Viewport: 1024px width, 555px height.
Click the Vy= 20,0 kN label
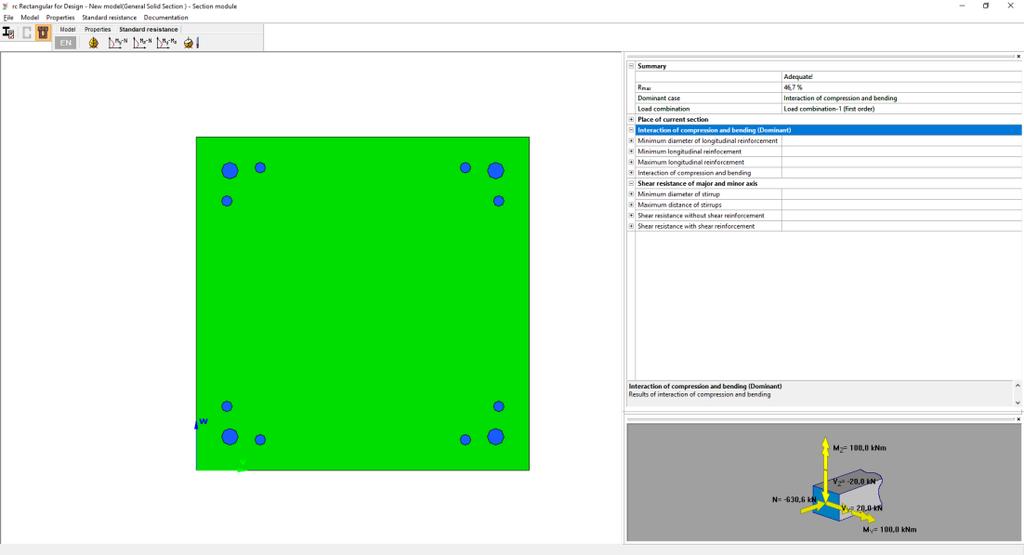(861, 508)
